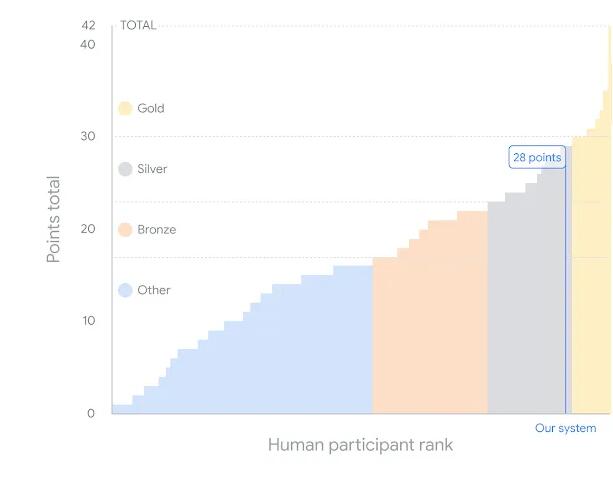Click the "Points total" vertical axis title

[x=54, y=220]
